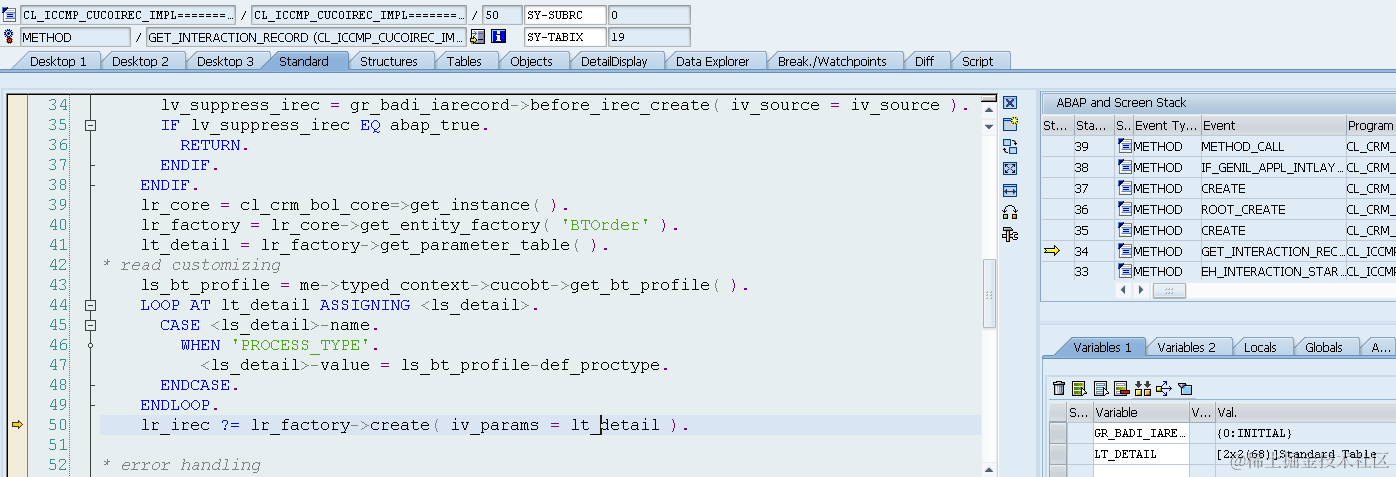
Task: Click the stack table's right scroll arrow
Action: [x=1141, y=290]
